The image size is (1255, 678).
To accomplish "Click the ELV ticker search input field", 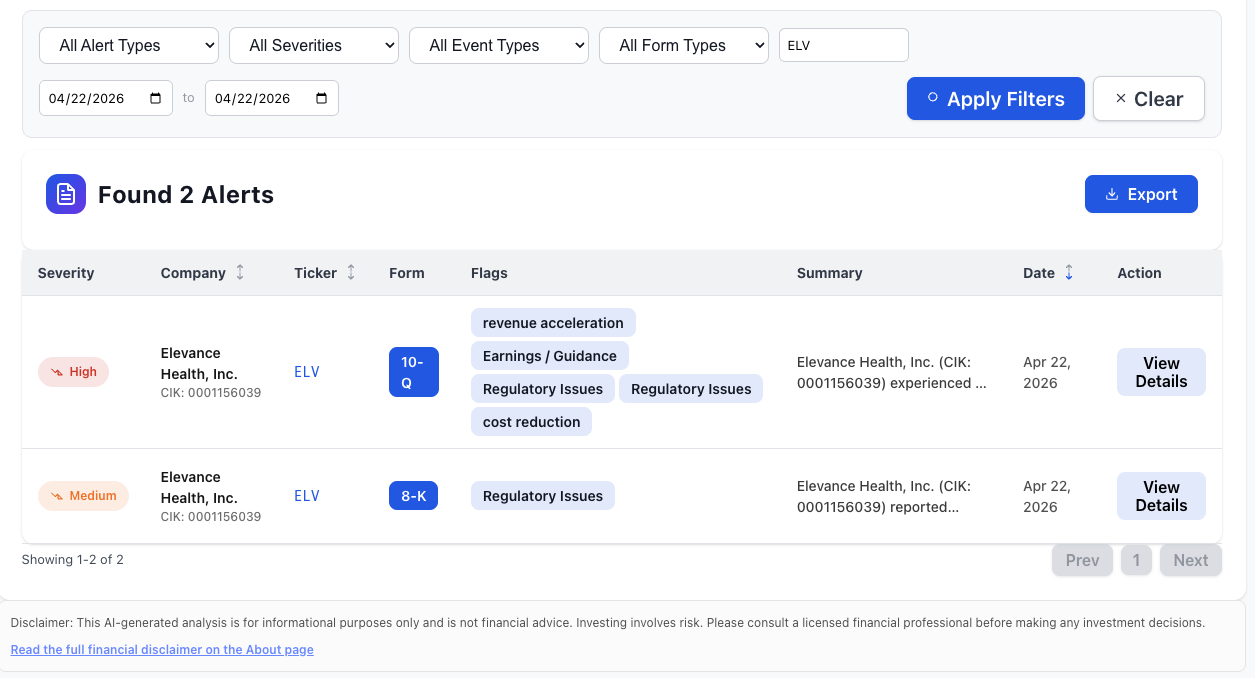I will tap(843, 45).
